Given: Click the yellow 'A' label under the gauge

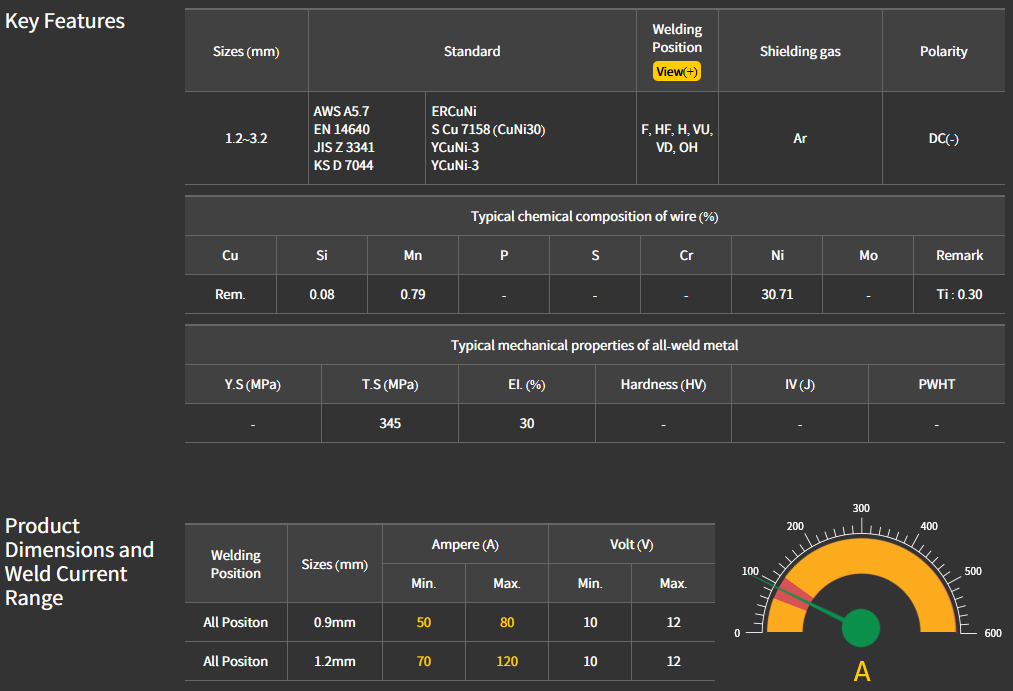Looking at the screenshot, I should pos(861,672).
